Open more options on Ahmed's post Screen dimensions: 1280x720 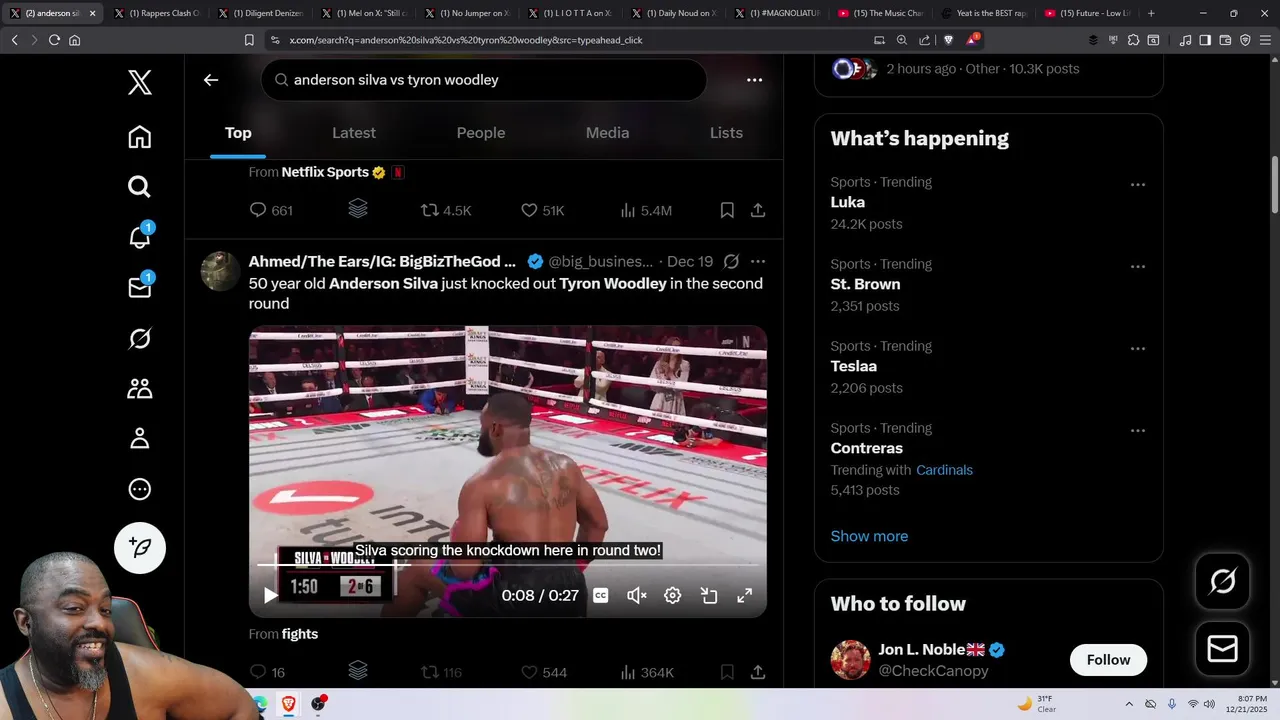(x=758, y=261)
